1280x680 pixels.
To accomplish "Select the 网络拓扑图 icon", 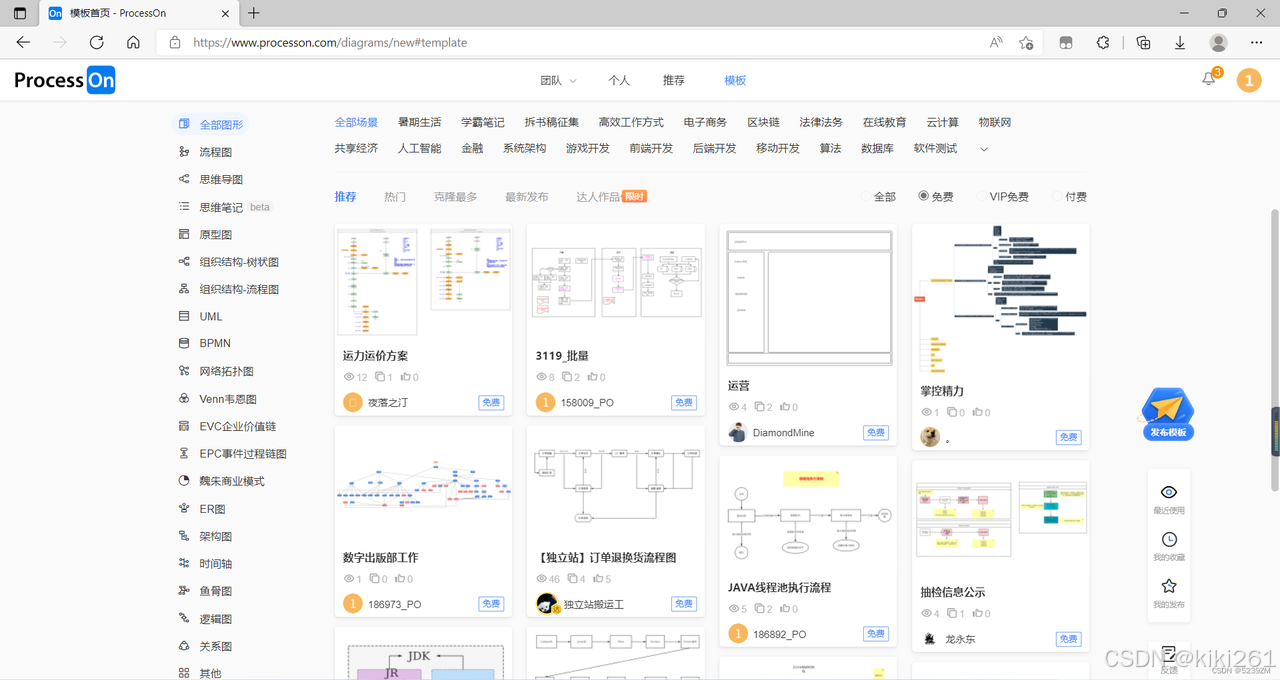I will [184, 371].
